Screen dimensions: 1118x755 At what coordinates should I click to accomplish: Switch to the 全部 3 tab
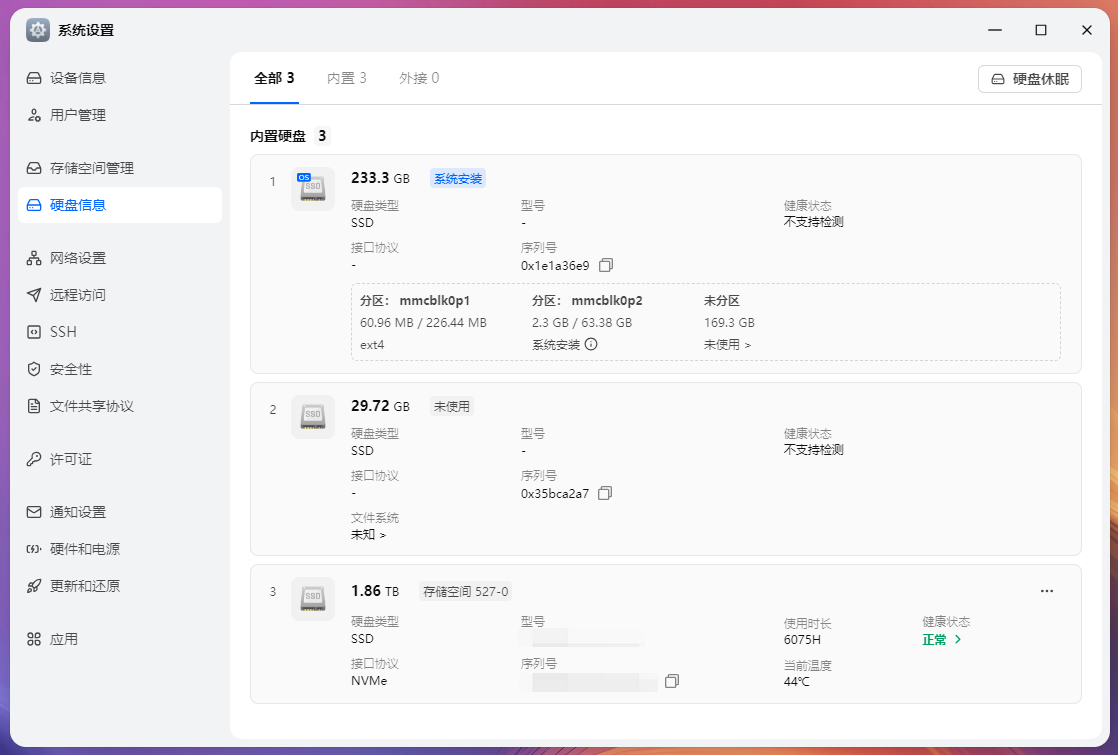tap(275, 78)
